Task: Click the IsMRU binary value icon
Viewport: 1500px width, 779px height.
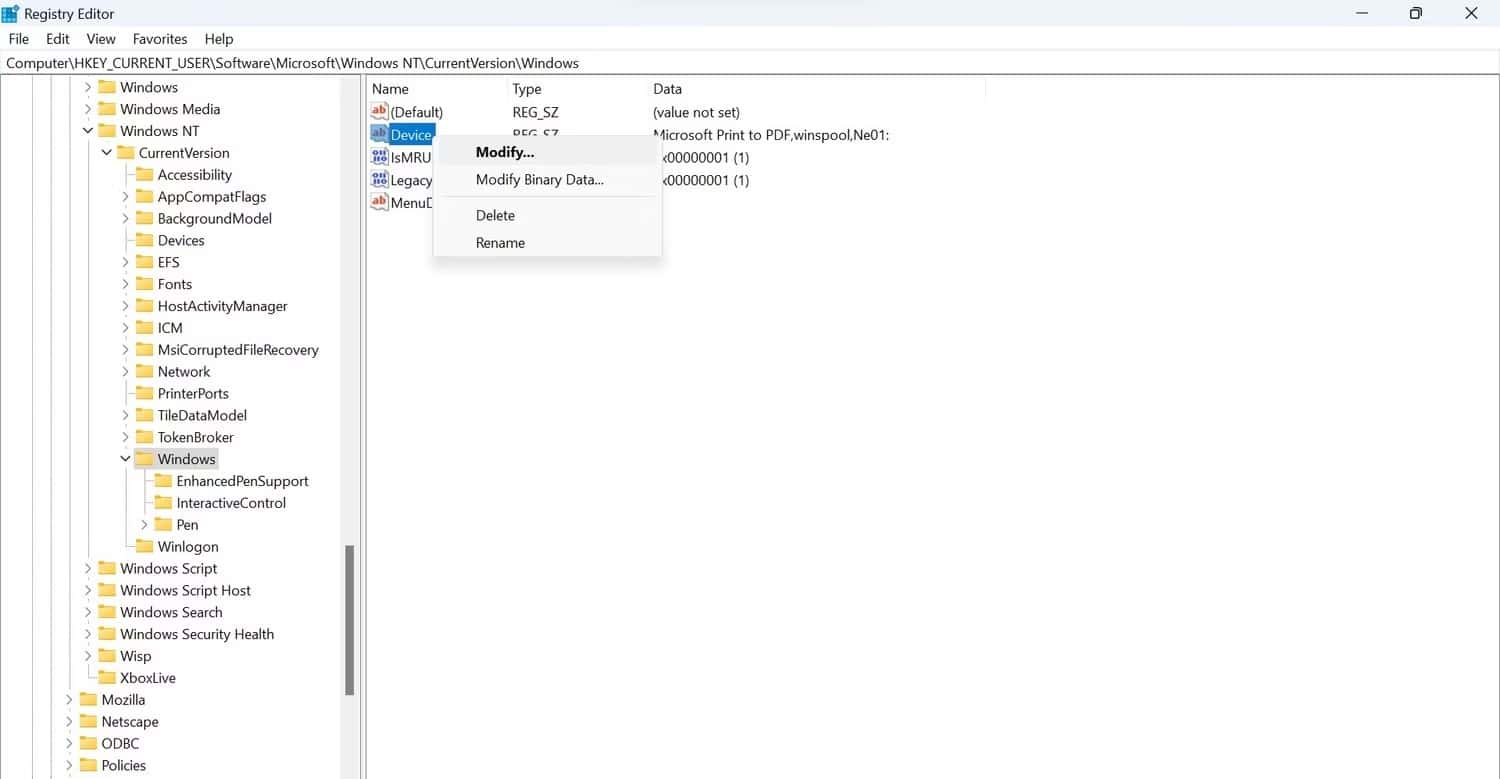Action: coord(379,157)
